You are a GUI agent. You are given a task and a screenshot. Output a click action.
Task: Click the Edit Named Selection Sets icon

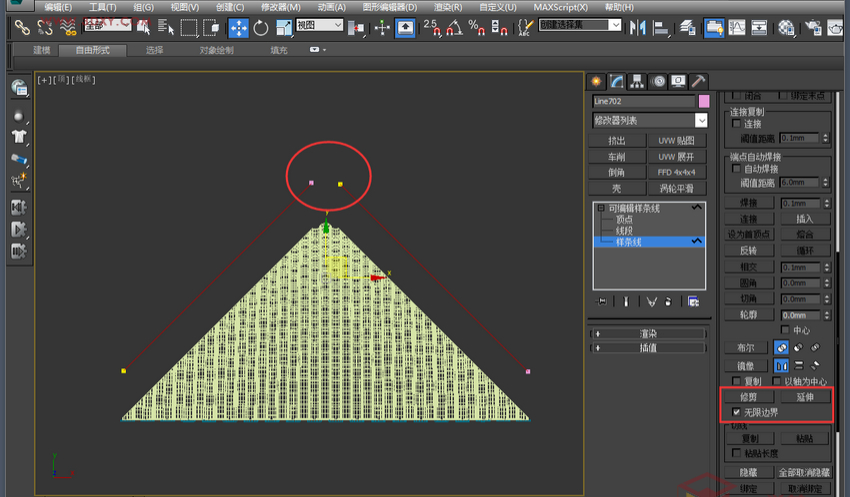pyautogui.click(x=525, y=27)
